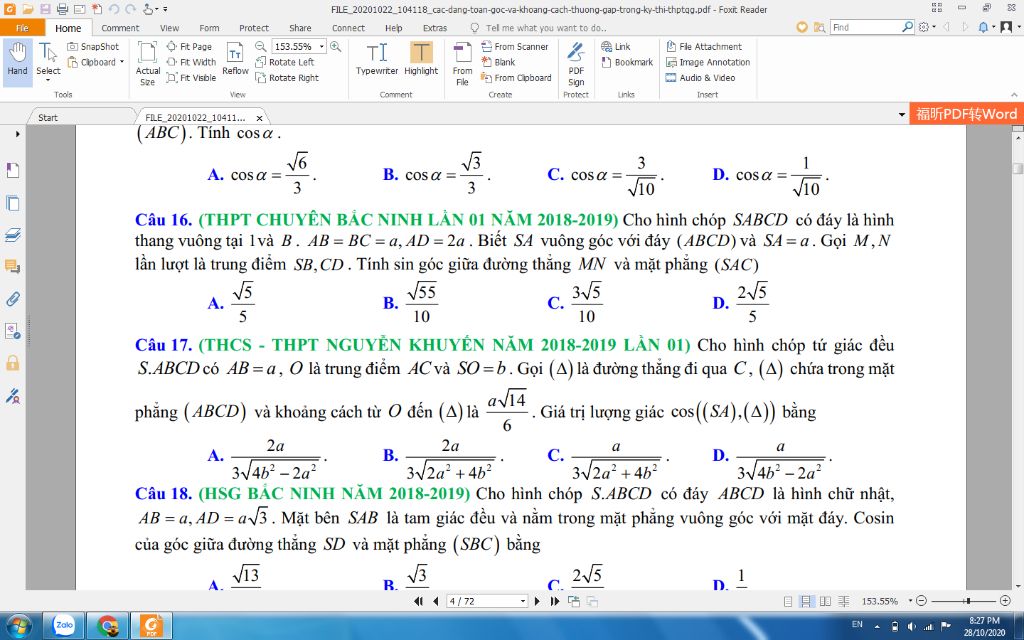
Task: Undo last action in quick access toolbar
Action: coord(114,9)
